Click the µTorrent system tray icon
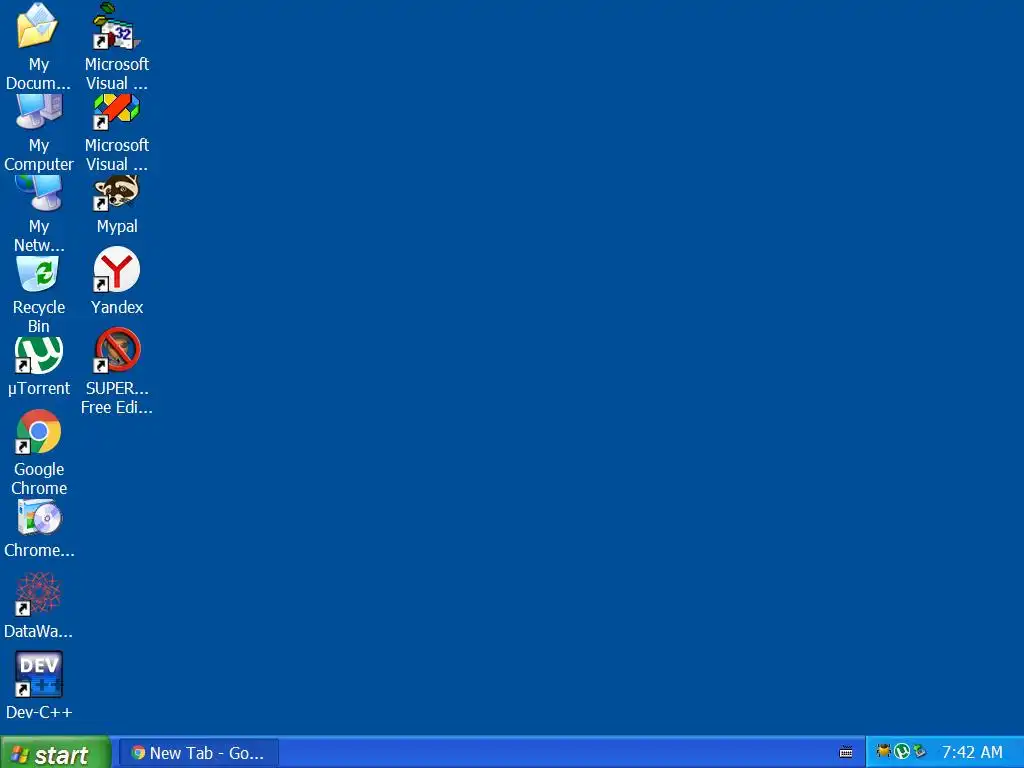1024x768 pixels. point(902,752)
